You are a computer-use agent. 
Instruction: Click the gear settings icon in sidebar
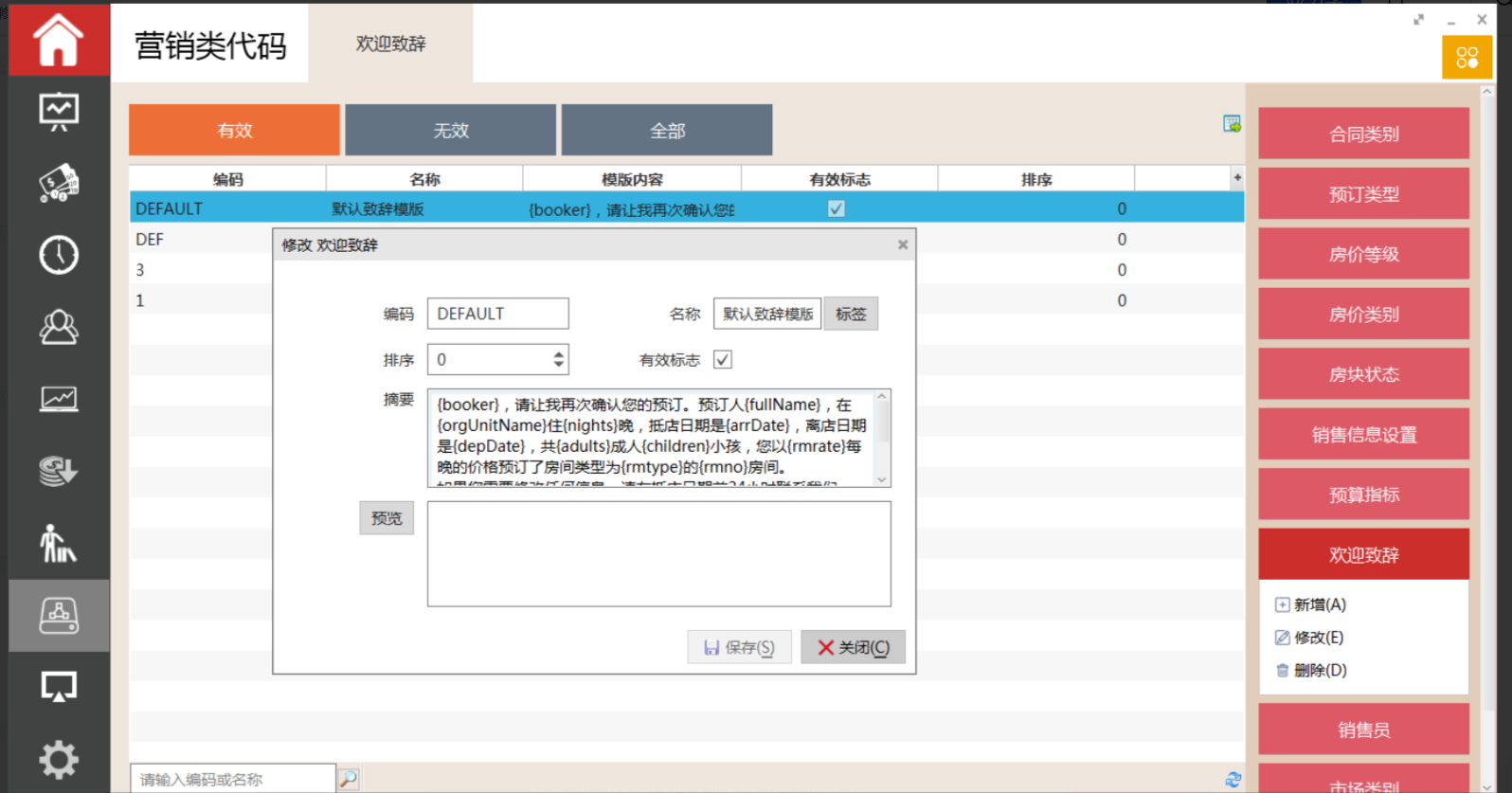click(x=58, y=759)
